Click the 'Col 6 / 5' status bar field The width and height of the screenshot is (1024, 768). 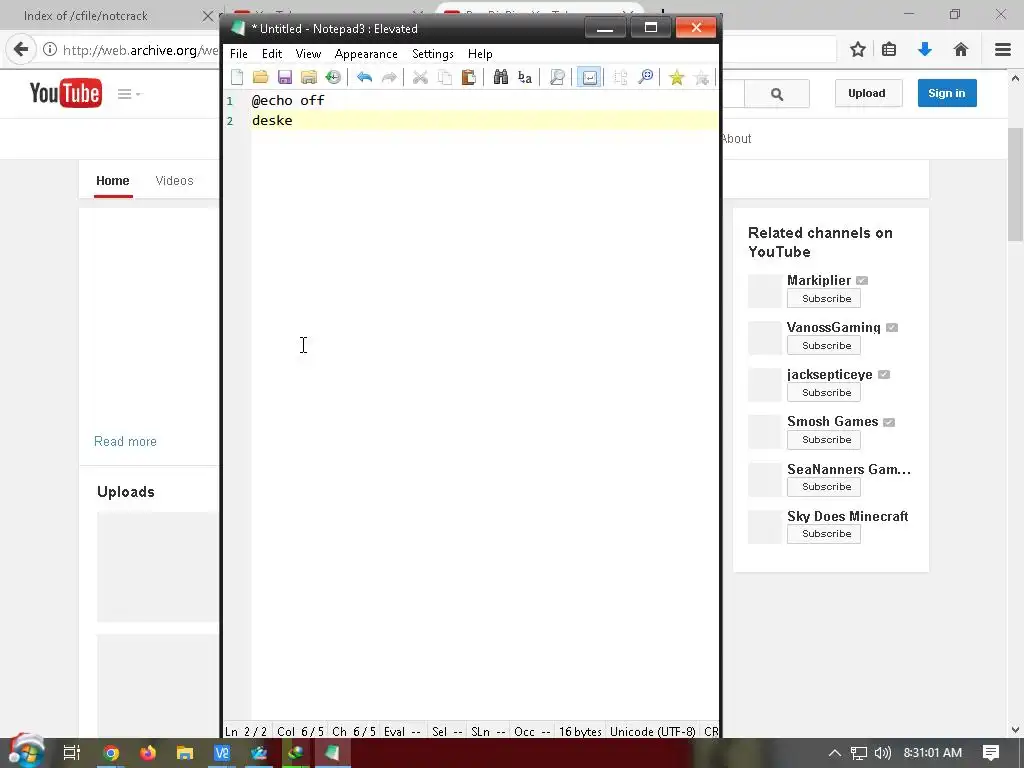point(300,731)
